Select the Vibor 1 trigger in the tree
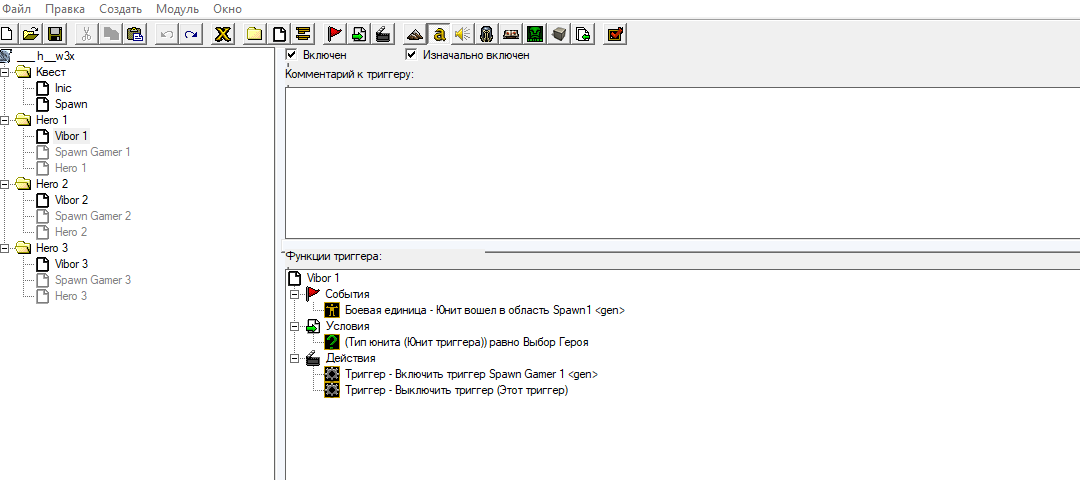Image resolution: width=1080 pixels, height=480 pixels. (71, 136)
